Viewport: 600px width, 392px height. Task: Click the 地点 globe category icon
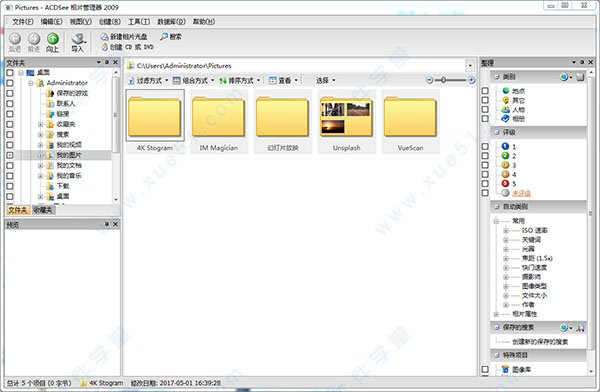[505, 91]
